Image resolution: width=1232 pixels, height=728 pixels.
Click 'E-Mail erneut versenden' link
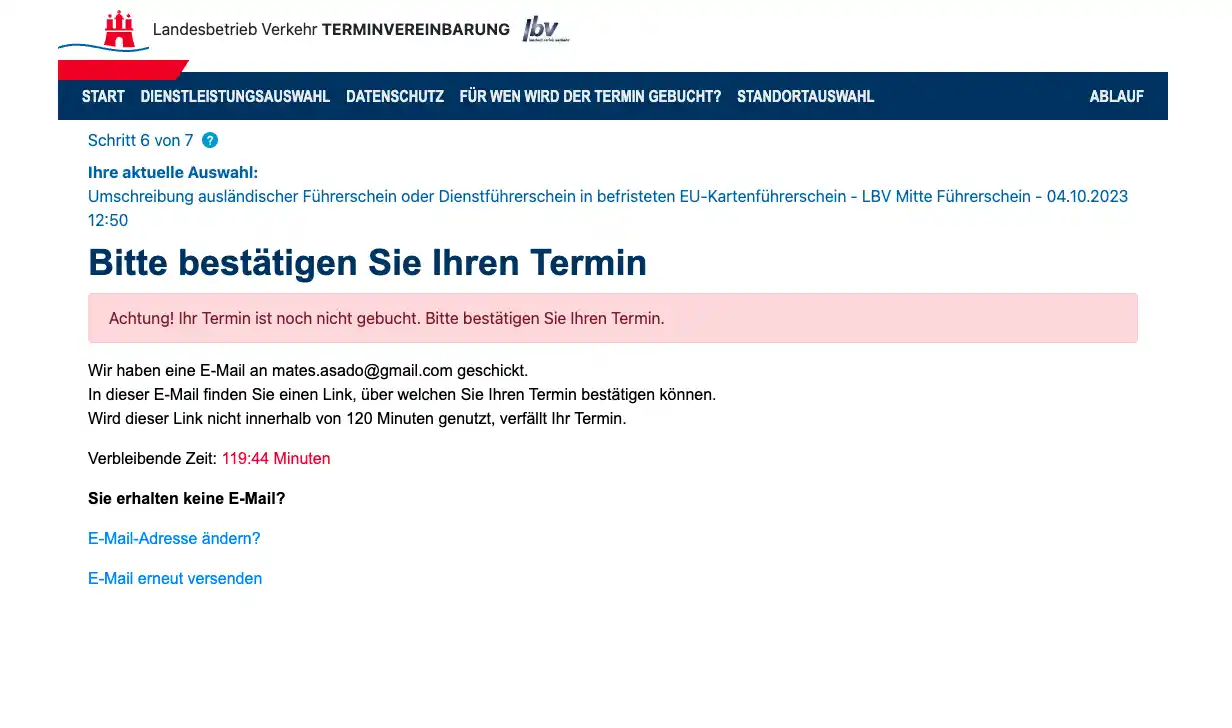point(175,579)
